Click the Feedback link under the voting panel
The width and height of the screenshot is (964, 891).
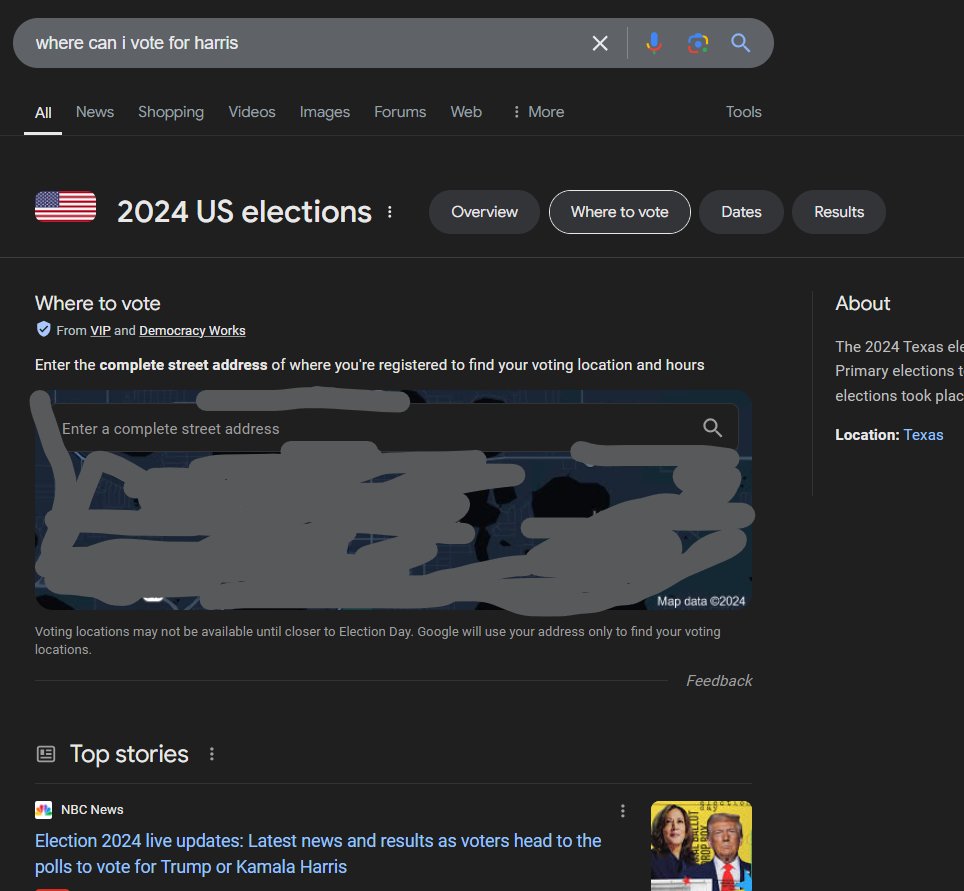tap(719, 681)
